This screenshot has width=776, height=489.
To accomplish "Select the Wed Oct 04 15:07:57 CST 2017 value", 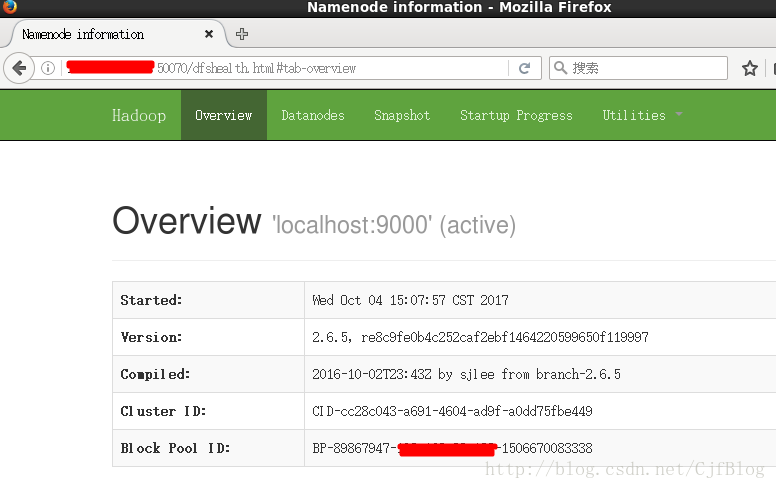I will pyautogui.click(x=410, y=300).
